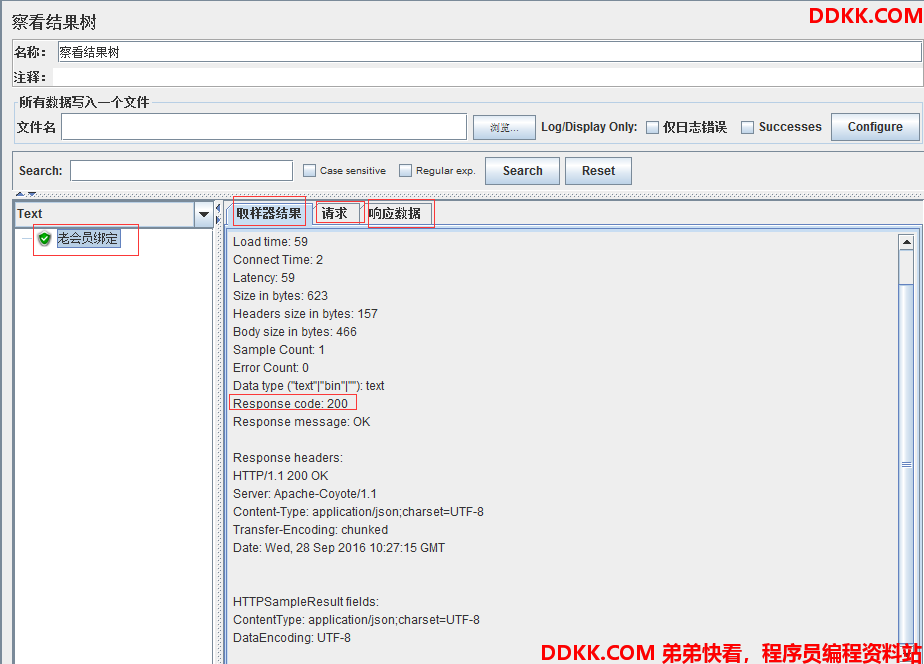
Task: Click the Reset button
Action: [x=598, y=171]
